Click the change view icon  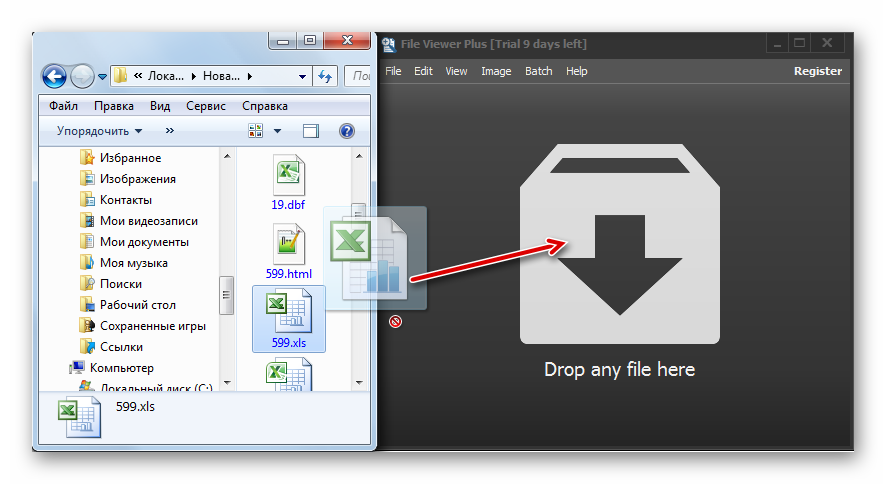click(x=255, y=131)
